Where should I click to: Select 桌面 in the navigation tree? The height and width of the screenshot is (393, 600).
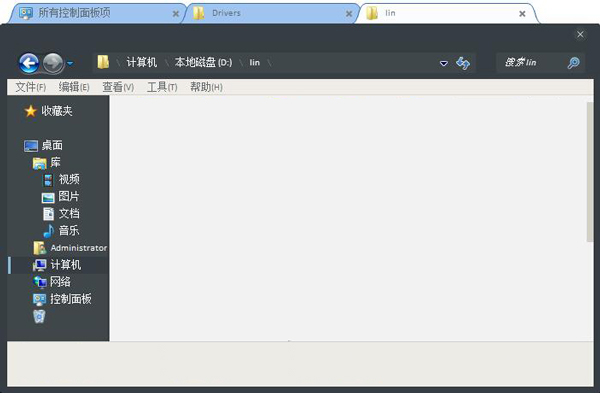click(x=52, y=145)
